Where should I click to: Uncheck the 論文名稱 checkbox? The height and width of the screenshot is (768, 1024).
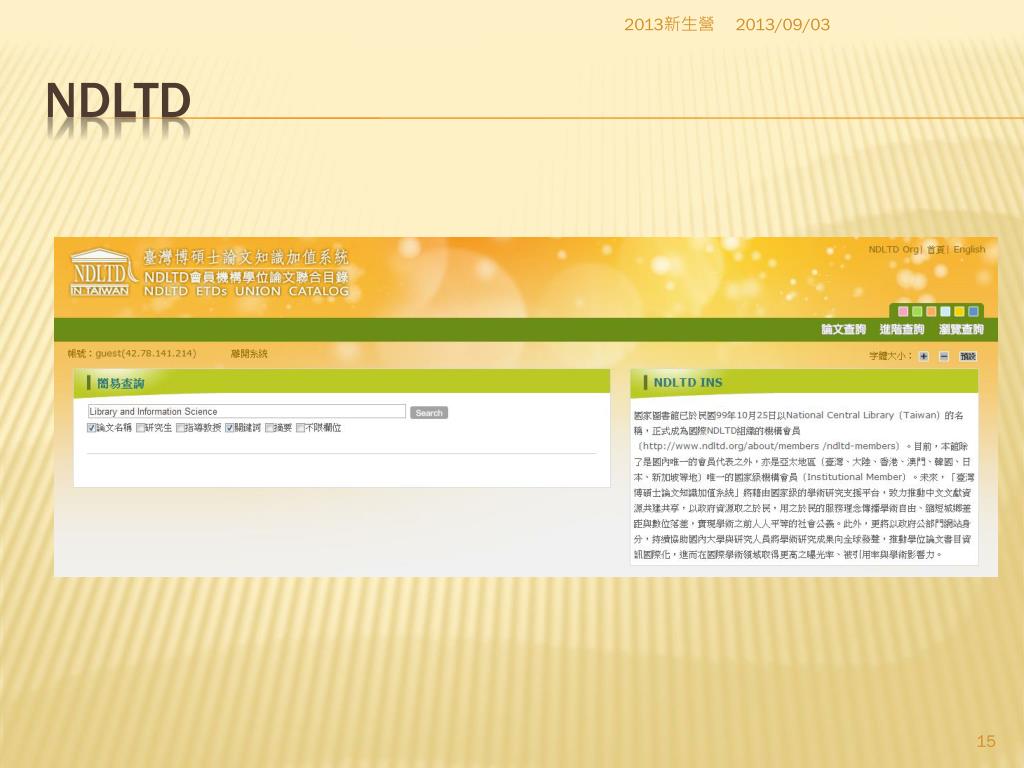[91, 428]
